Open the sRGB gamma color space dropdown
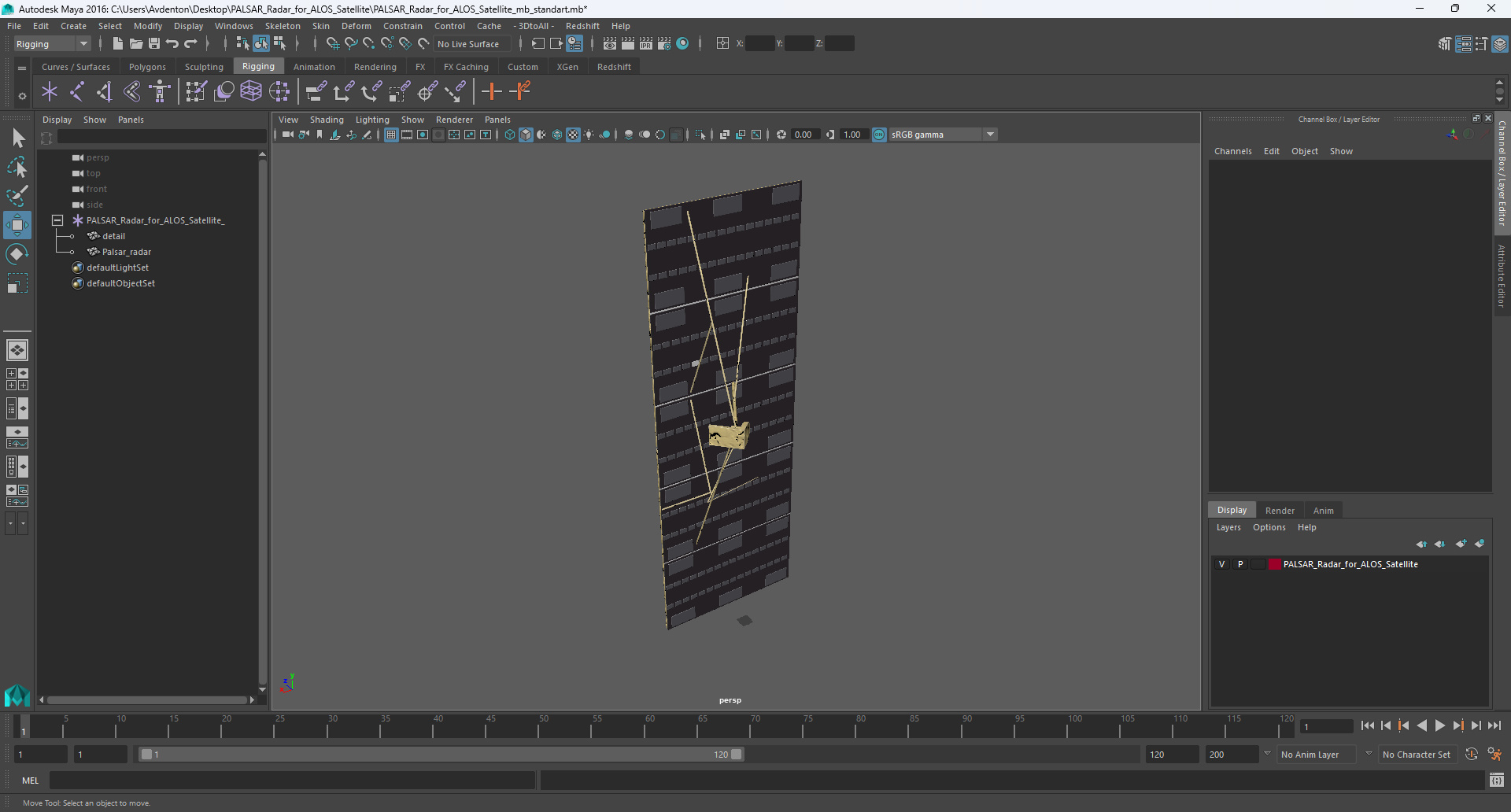Screen dimensions: 1511x812 [x=943, y=135]
